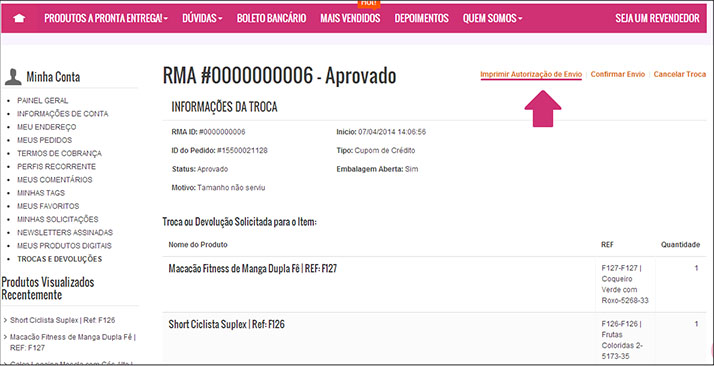Viewport: 714px width, 366px height.
Task: Go to the home icon
Action: [x=20, y=18]
